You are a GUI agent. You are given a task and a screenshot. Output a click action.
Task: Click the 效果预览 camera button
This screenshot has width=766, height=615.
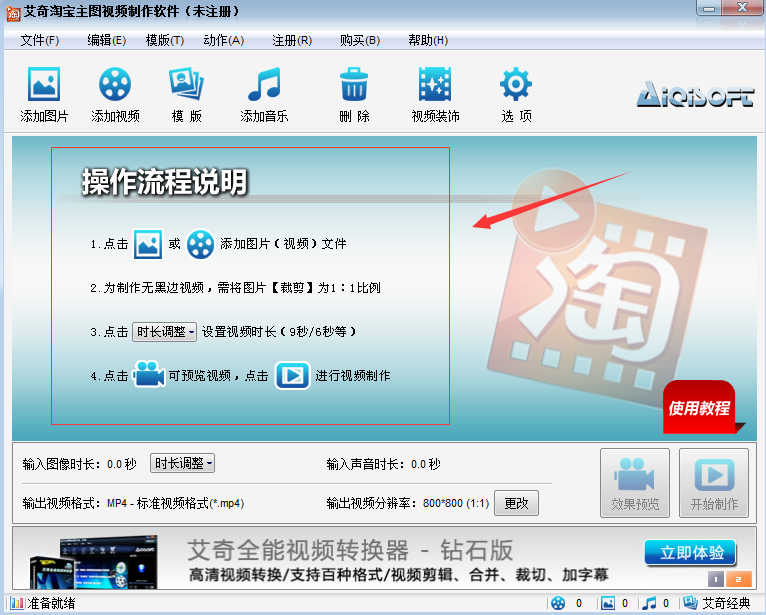tap(635, 483)
